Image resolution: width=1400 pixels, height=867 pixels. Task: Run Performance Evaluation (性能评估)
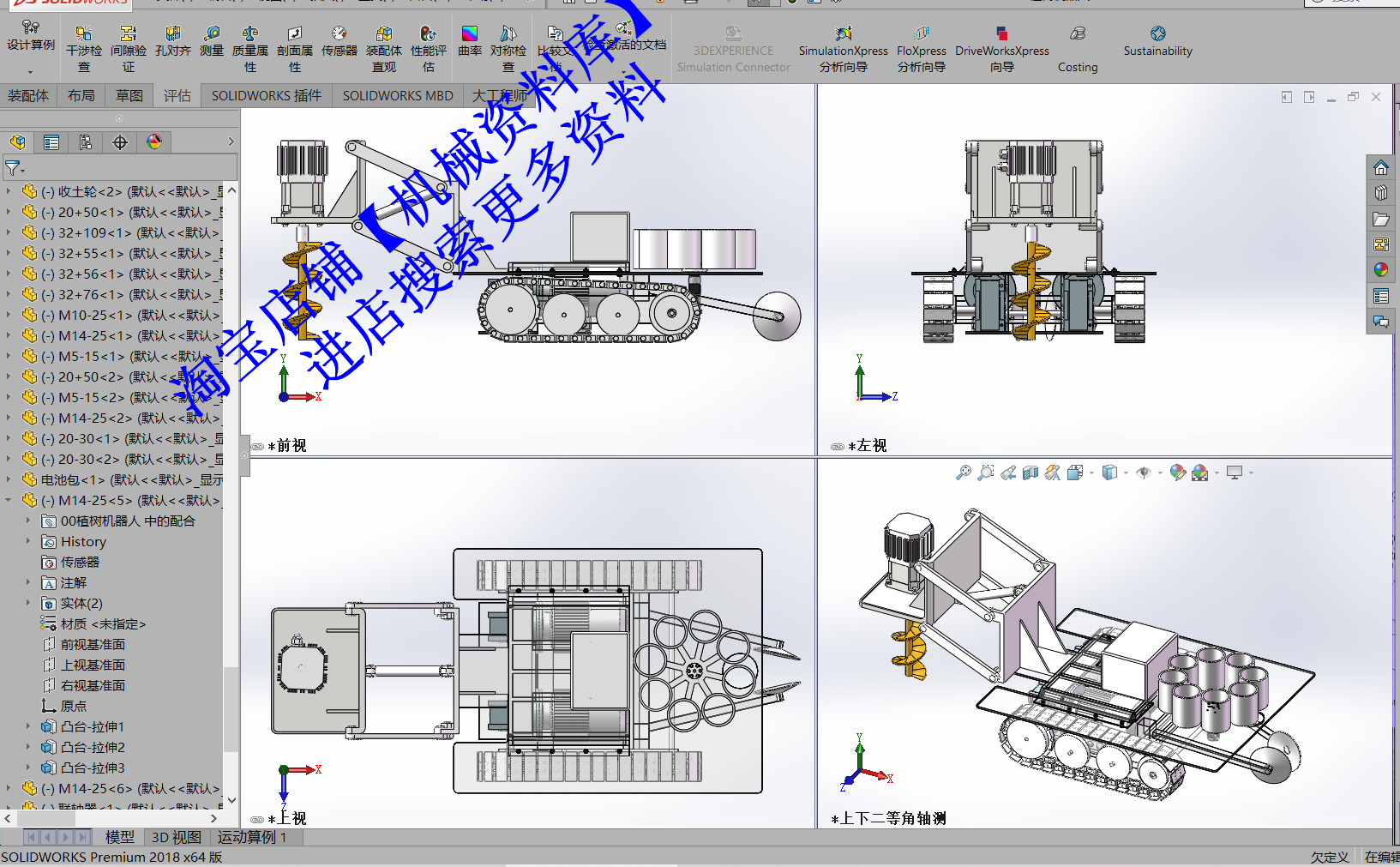pos(429,49)
